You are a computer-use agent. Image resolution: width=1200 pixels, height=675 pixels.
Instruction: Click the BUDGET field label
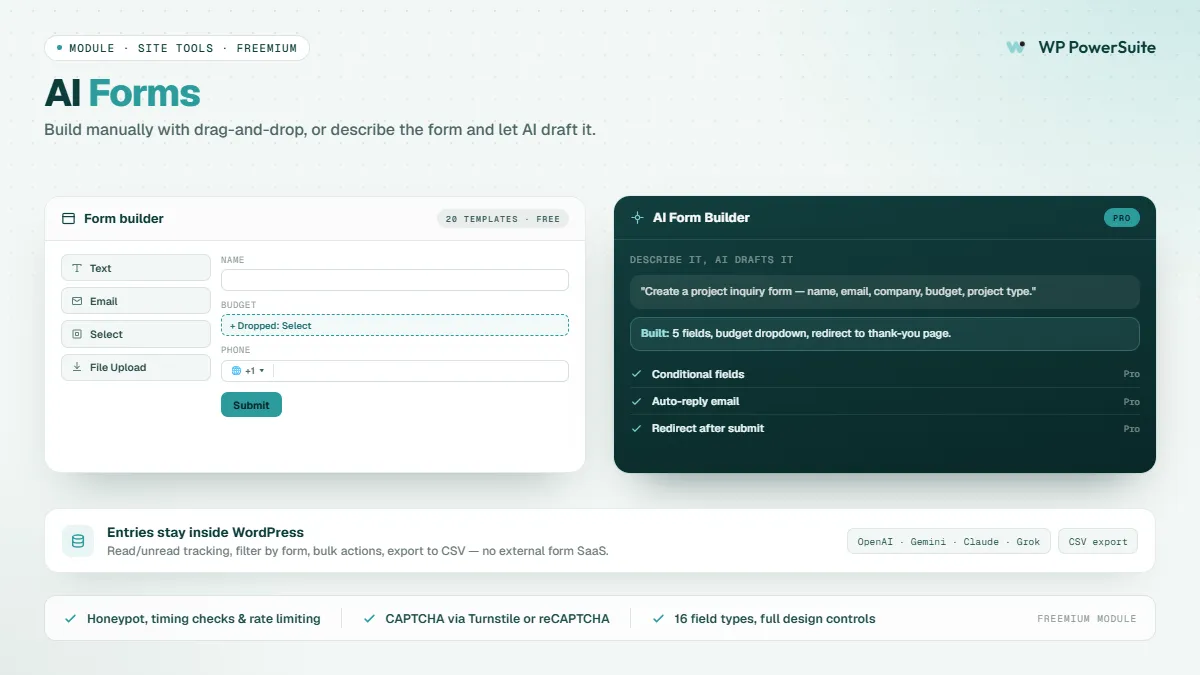click(239, 305)
